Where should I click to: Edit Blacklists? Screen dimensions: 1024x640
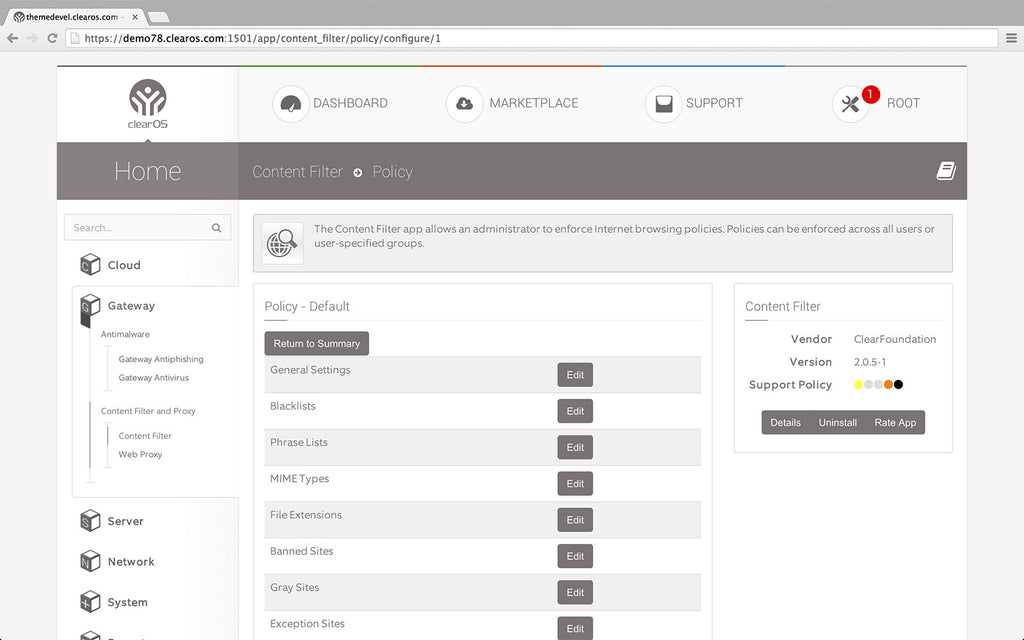575,411
